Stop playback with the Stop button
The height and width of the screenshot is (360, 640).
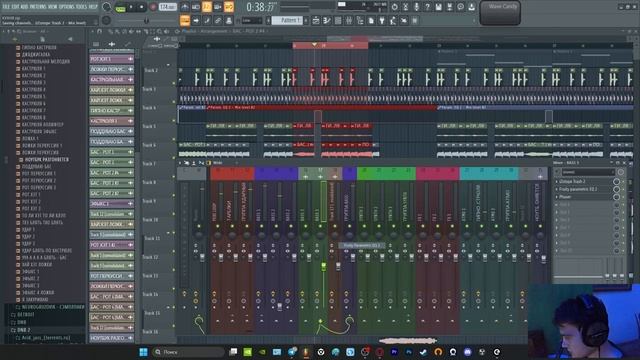click(142, 7)
